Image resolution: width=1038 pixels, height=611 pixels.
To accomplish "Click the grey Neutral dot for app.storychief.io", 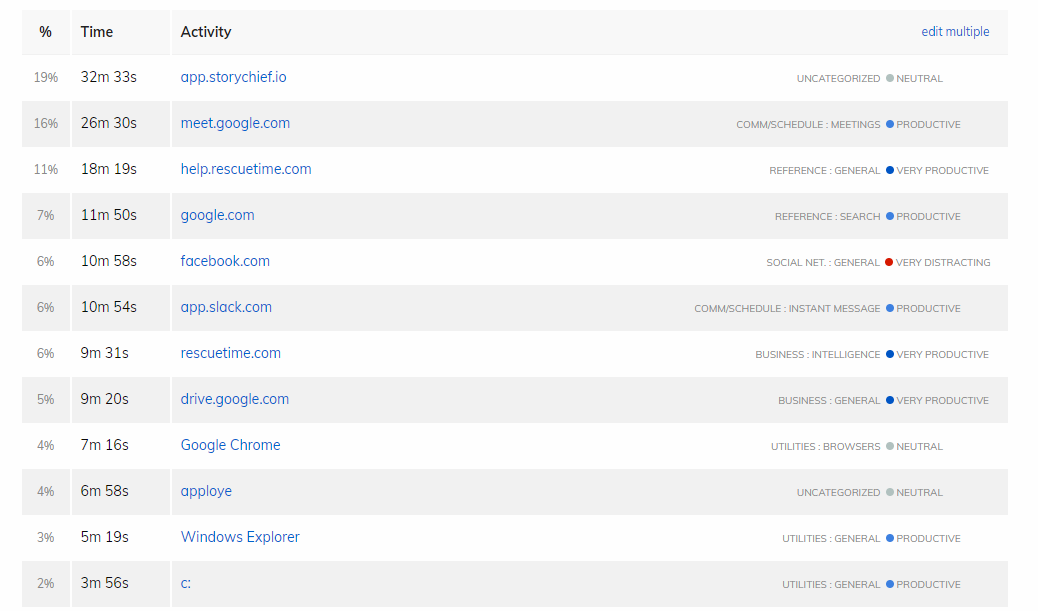I will [x=889, y=79].
